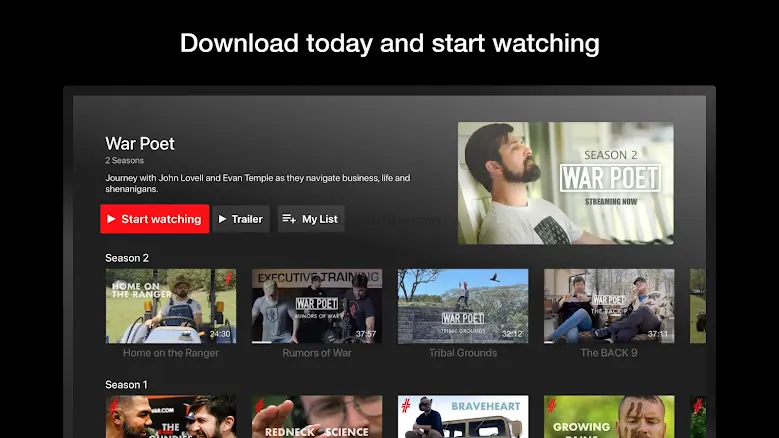779x438 pixels.
Task: Click the Season 2 row heading
Action: click(x=127, y=258)
